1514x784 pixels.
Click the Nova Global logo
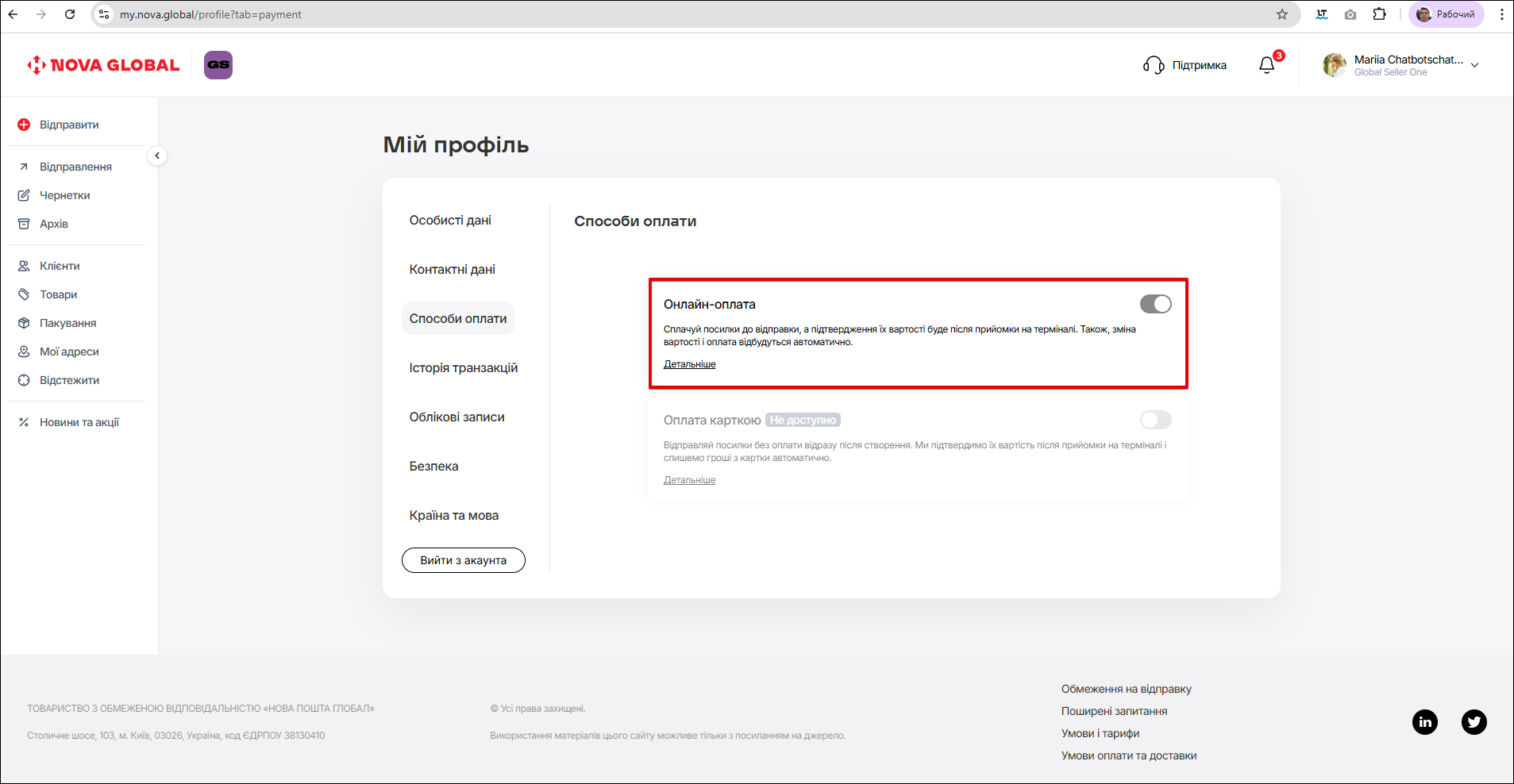tap(103, 65)
